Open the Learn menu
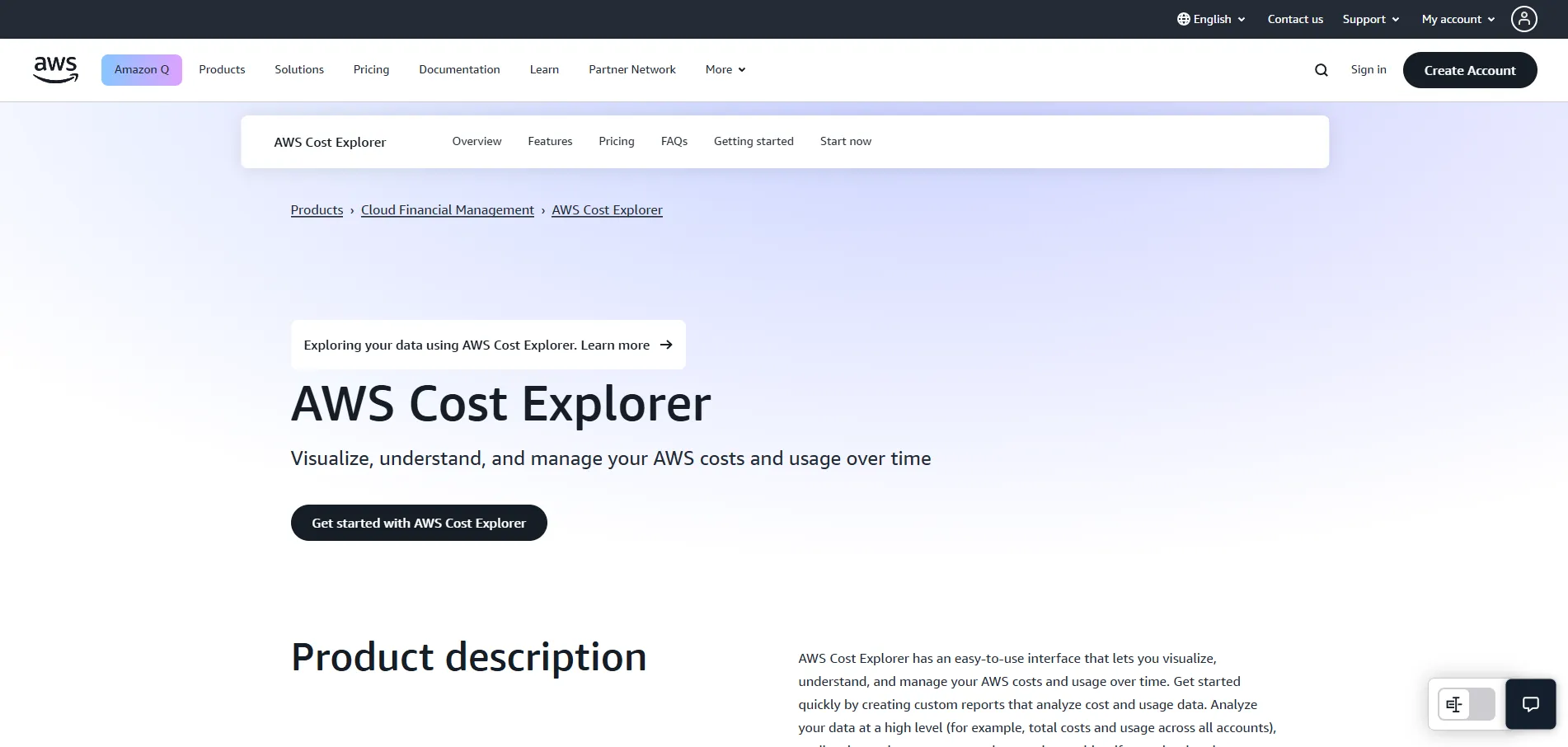This screenshot has width=1568, height=747. [x=544, y=69]
